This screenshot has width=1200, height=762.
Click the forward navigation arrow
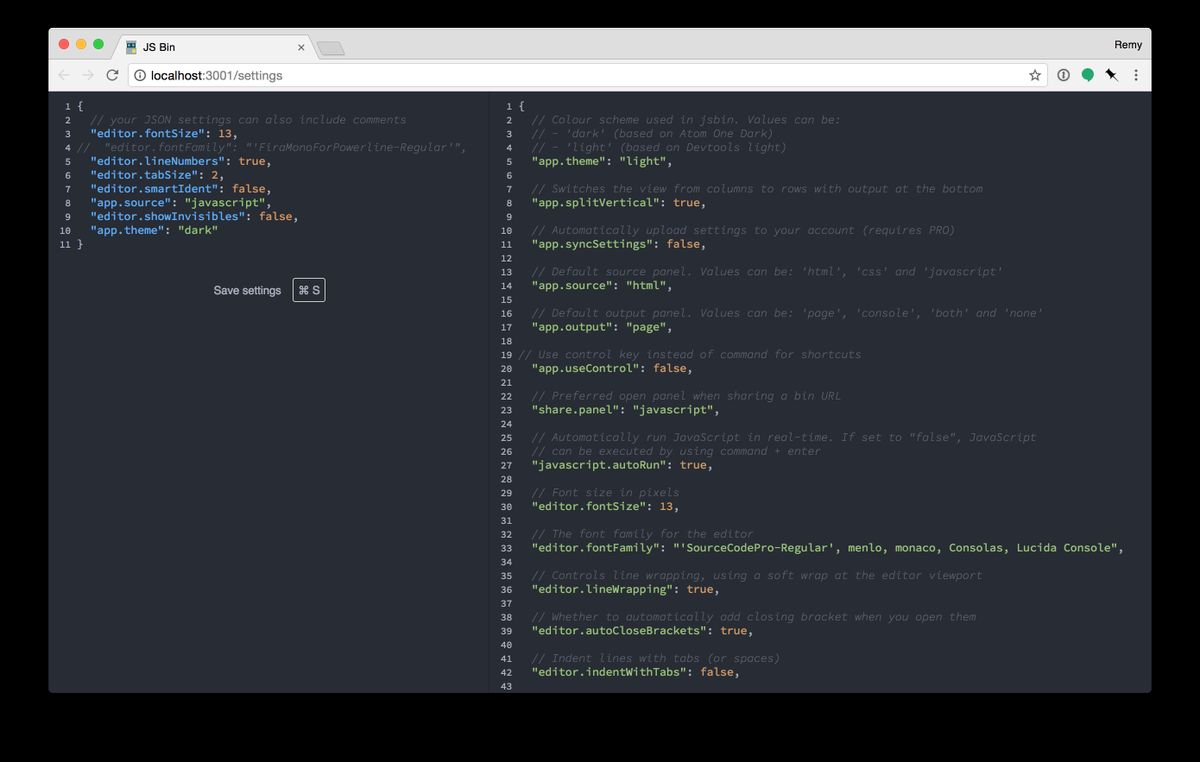pyautogui.click(x=88, y=75)
